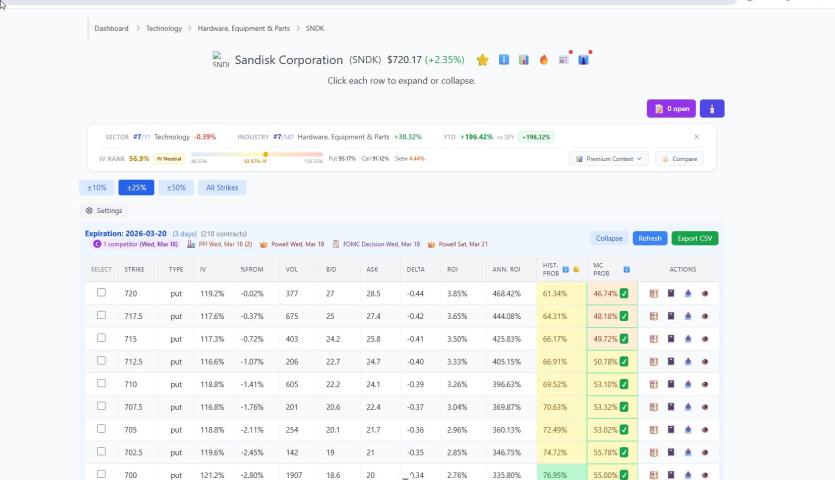
Task: Click the Powell Sat, Mar 21 event tag
Action: (457, 244)
